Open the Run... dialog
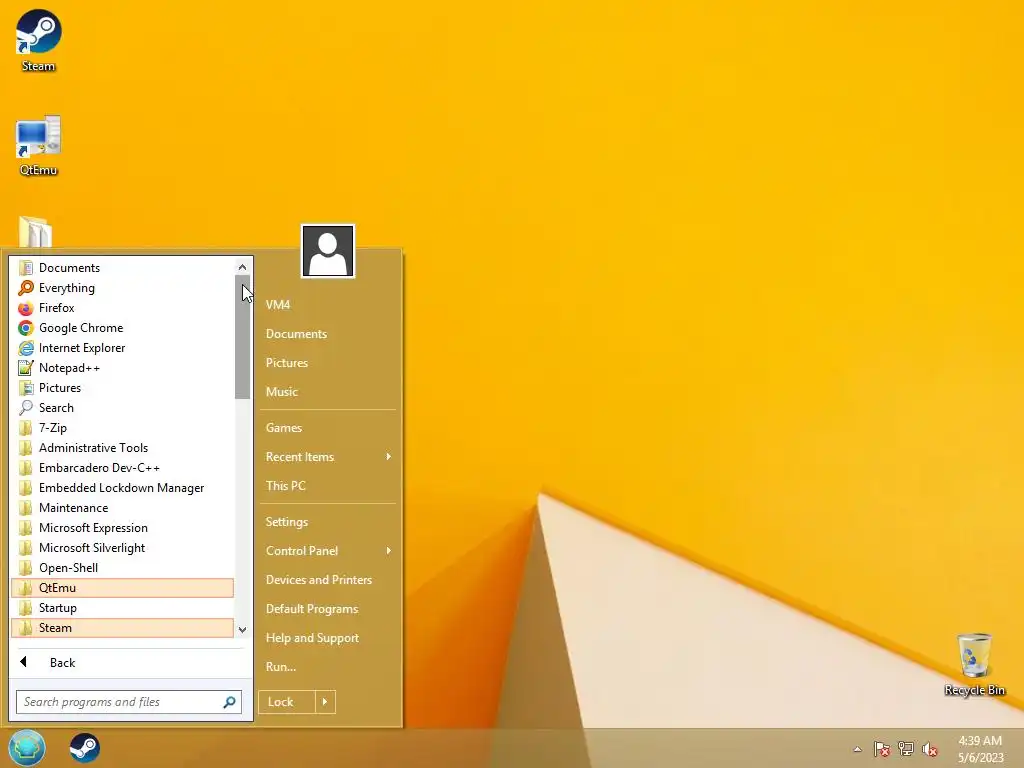1024x768 pixels. pyautogui.click(x=328, y=667)
